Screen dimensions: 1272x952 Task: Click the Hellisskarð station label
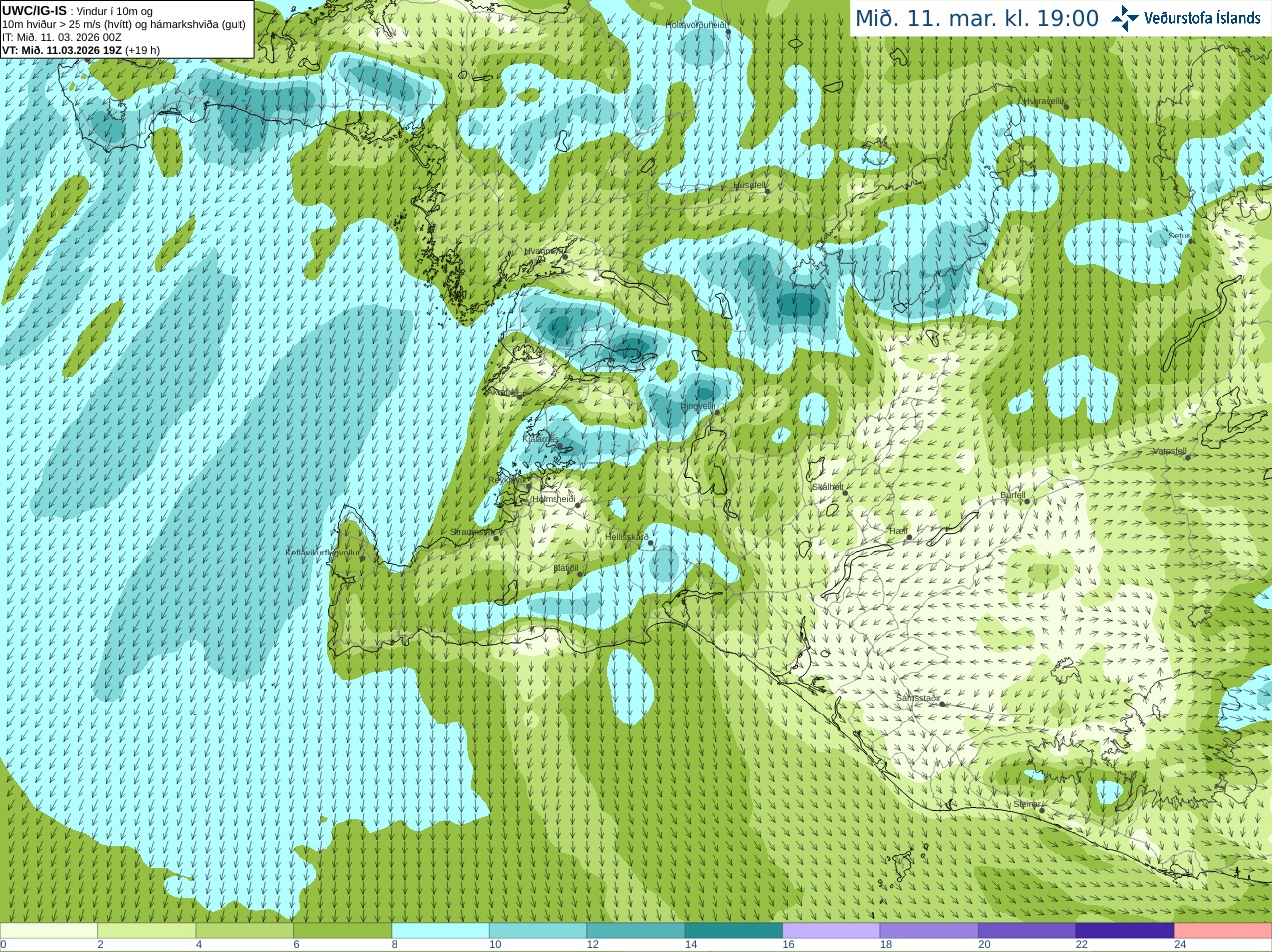tap(627, 537)
